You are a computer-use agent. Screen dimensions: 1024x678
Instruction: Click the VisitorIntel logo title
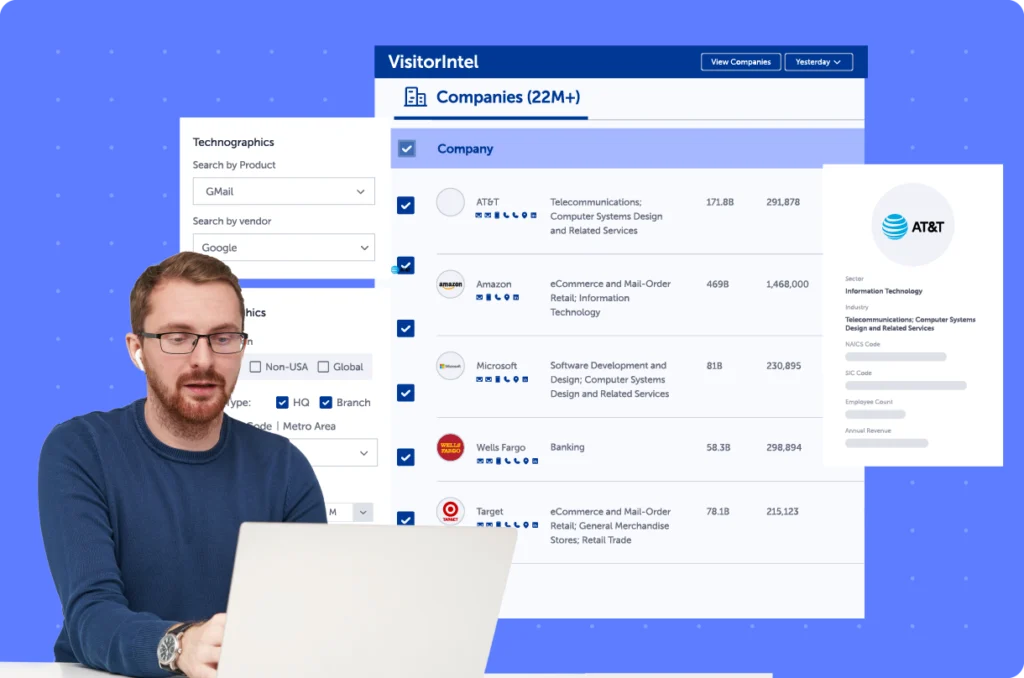[433, 62]
